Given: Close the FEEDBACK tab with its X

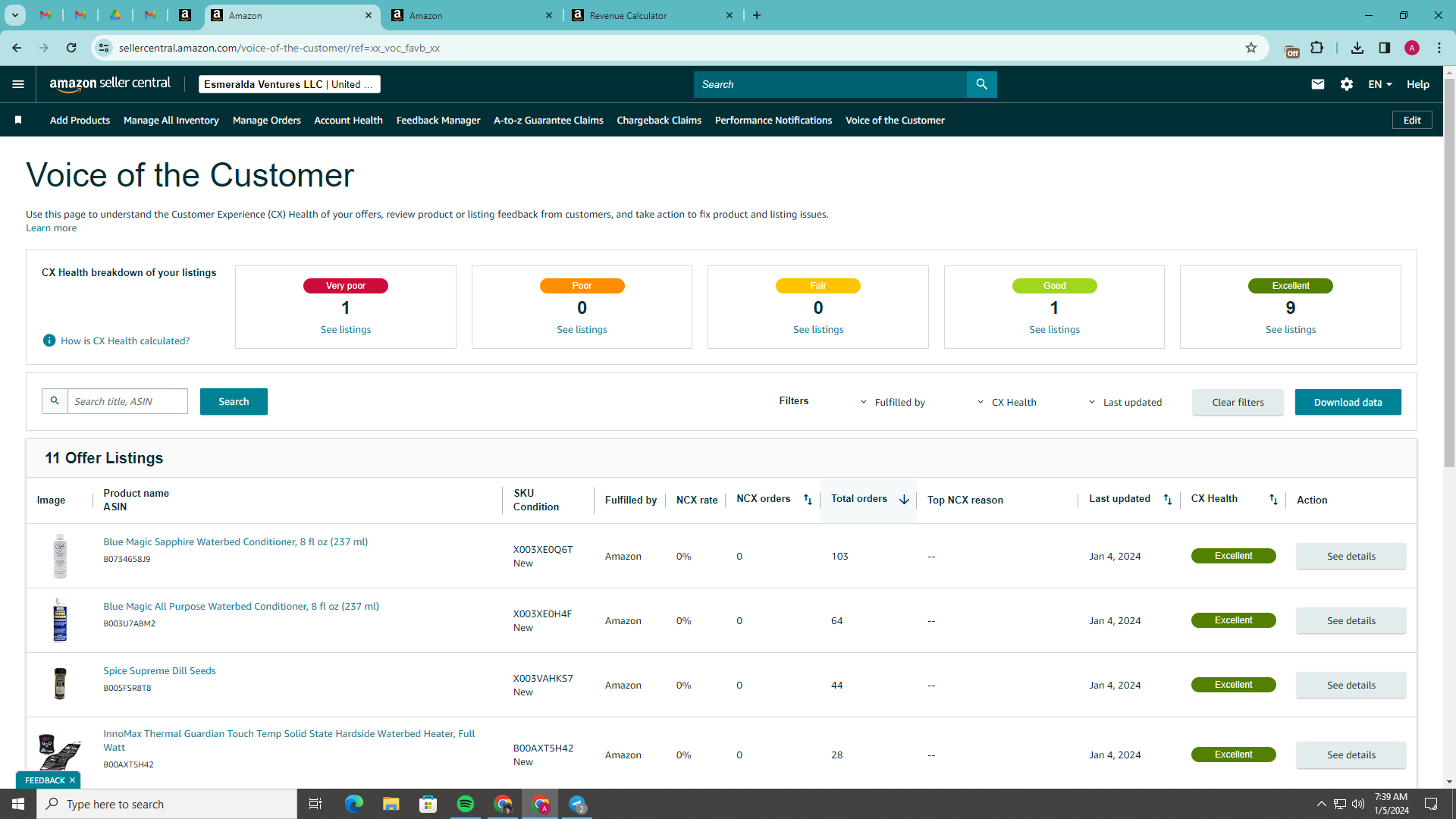Looking at the screenshot, I should coord(73,780).
